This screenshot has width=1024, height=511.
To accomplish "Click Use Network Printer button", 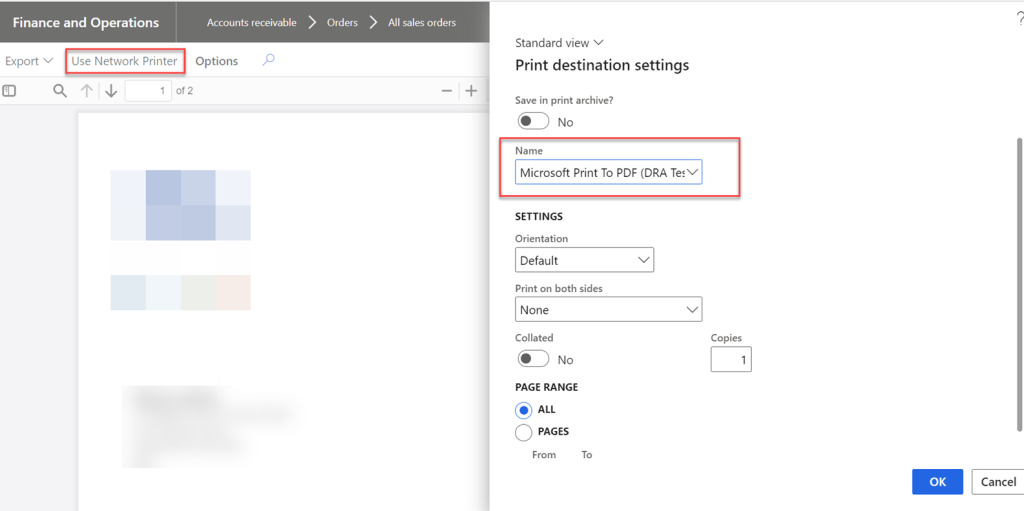I will coord(125,61).
